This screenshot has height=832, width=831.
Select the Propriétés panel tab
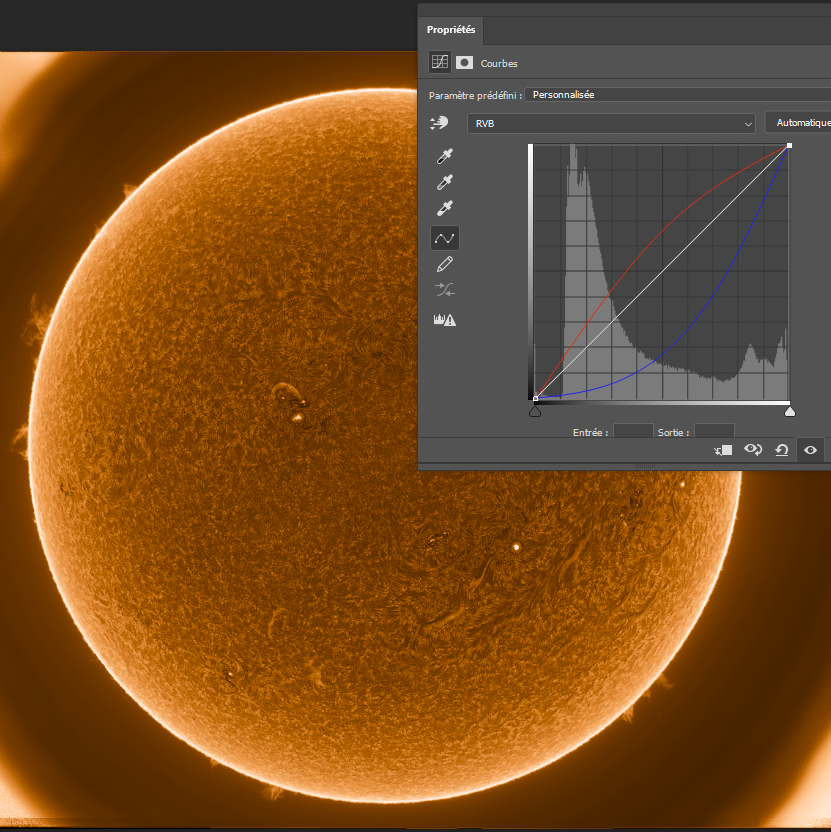pos(451,30)
